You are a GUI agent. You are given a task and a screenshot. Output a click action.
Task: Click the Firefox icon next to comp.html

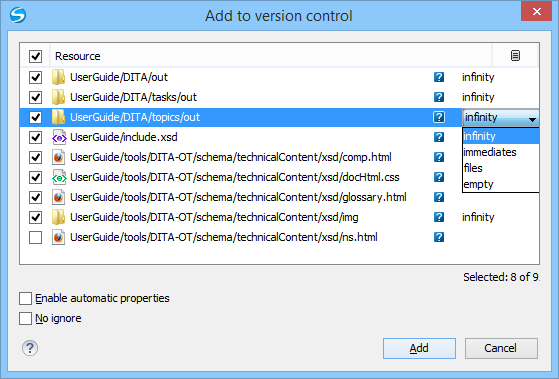[58, 157]
